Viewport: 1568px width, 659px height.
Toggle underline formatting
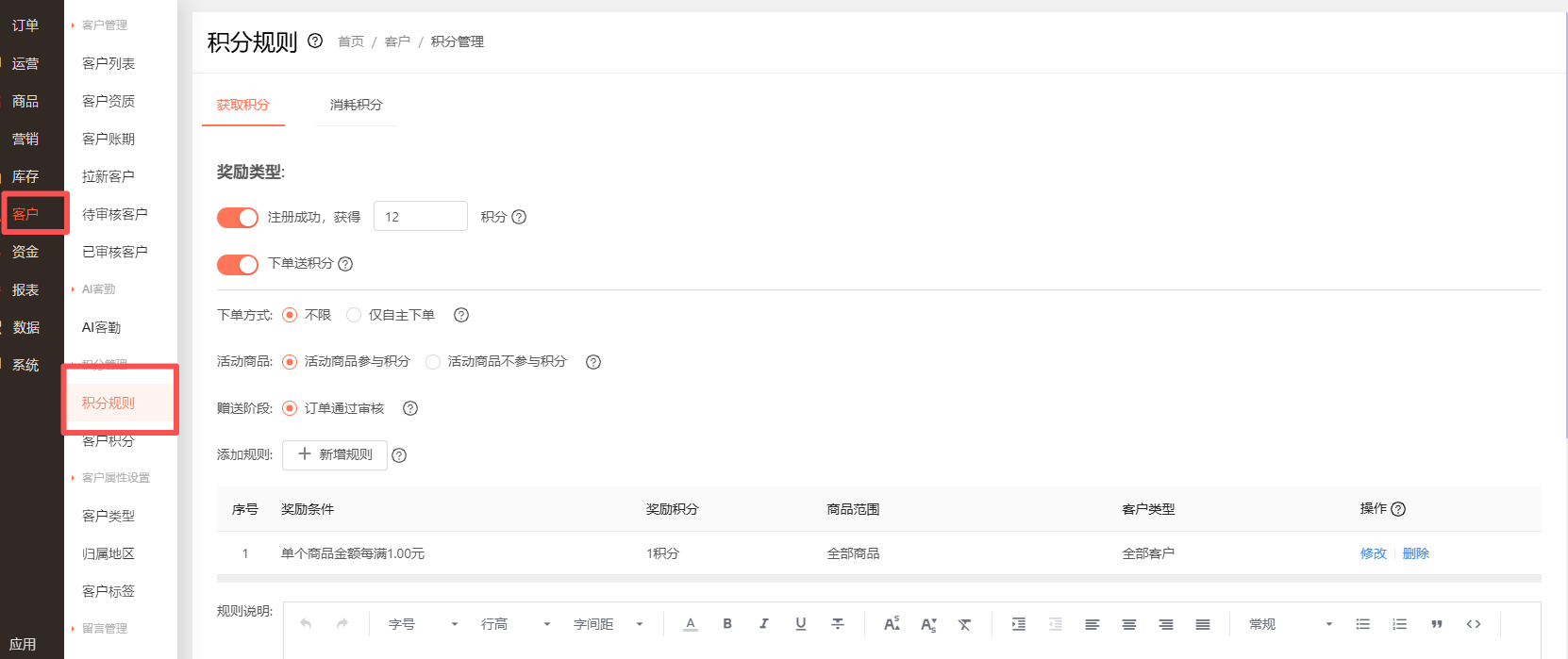801,624
